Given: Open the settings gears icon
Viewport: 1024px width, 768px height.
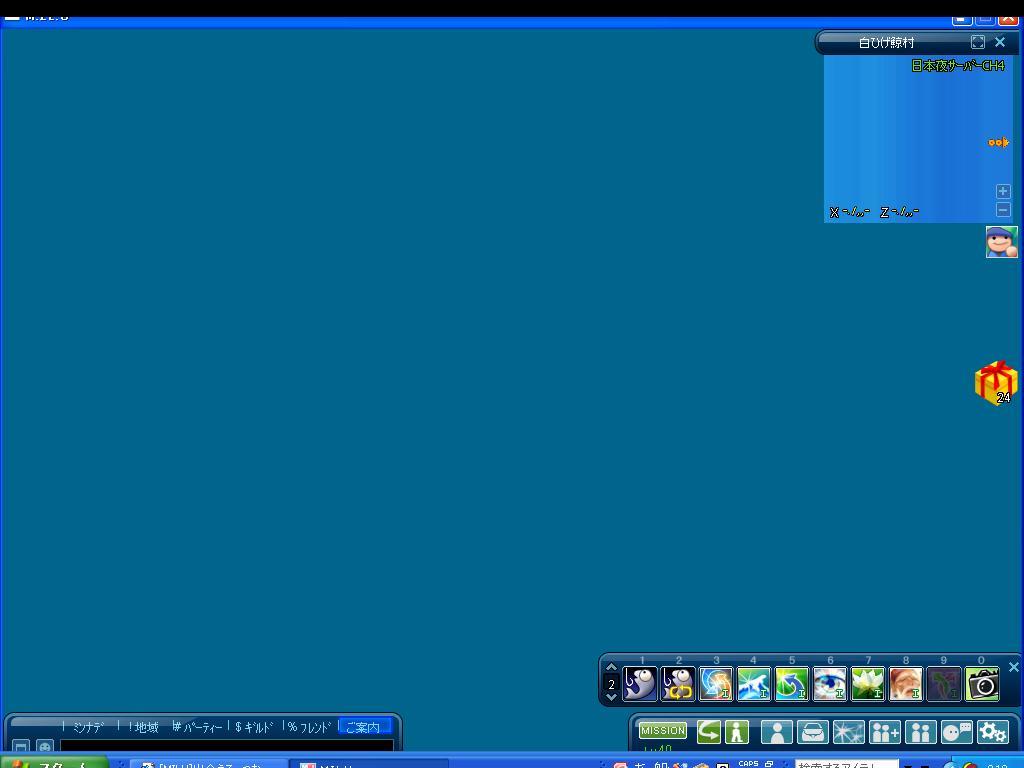Looking at the screenshot, I should coord(992,732).
